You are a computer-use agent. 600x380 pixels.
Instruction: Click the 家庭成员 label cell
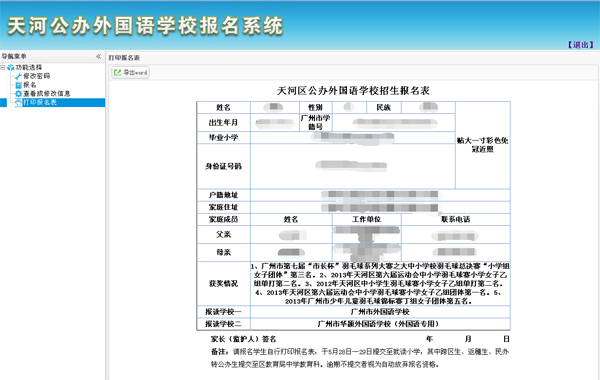(x=223, y=219)
